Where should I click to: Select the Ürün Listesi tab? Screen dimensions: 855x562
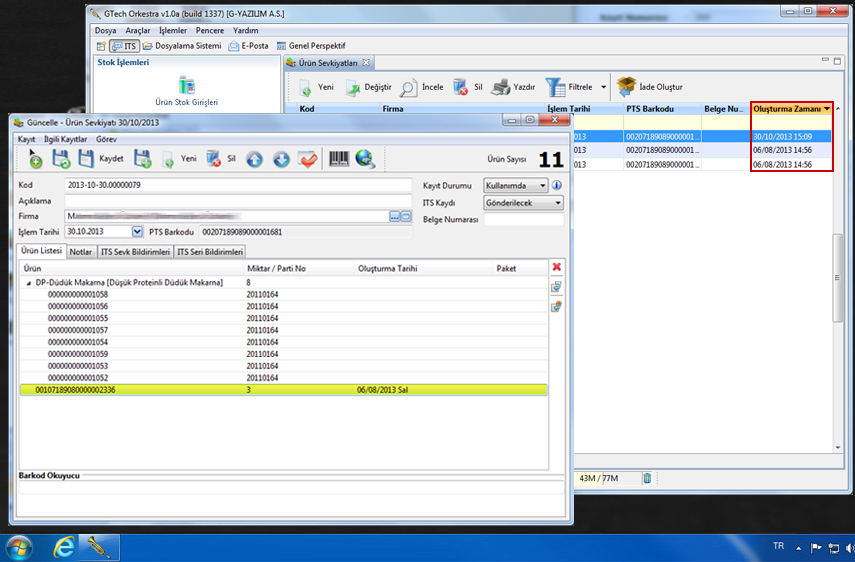(41, 251)
